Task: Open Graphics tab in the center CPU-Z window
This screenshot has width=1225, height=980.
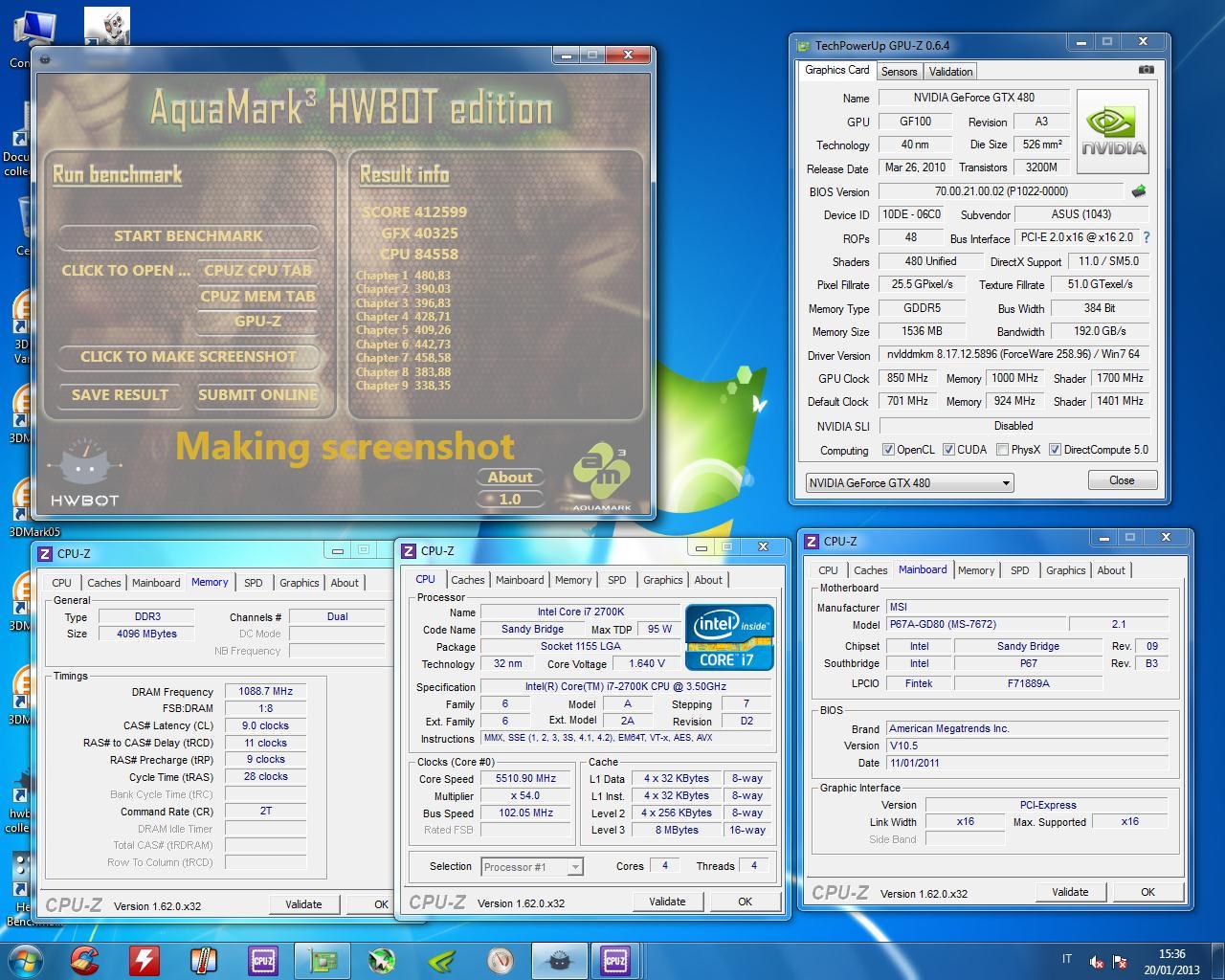Action: click(662, 579)
